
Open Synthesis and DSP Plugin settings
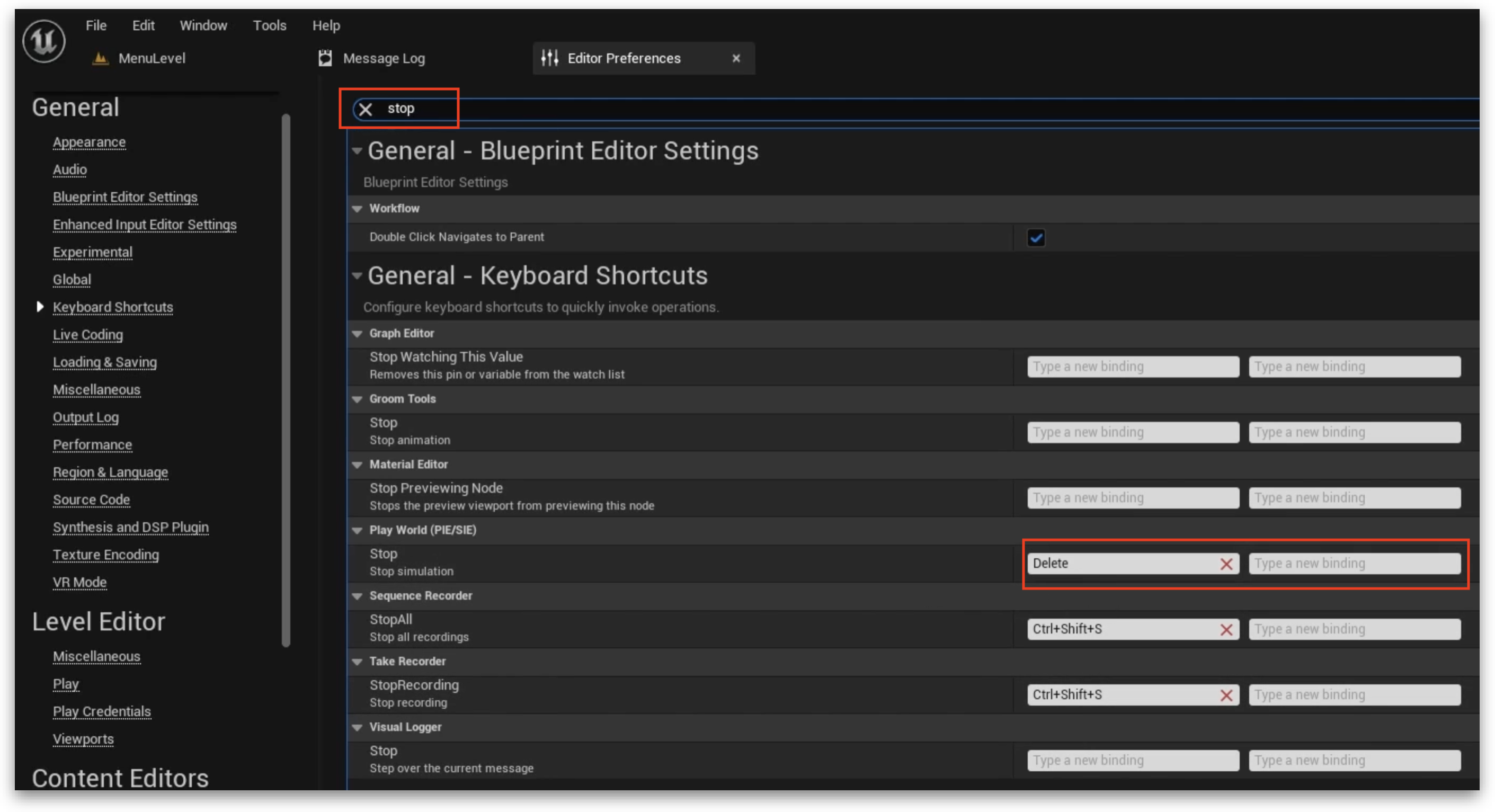[x=130, y=527]
